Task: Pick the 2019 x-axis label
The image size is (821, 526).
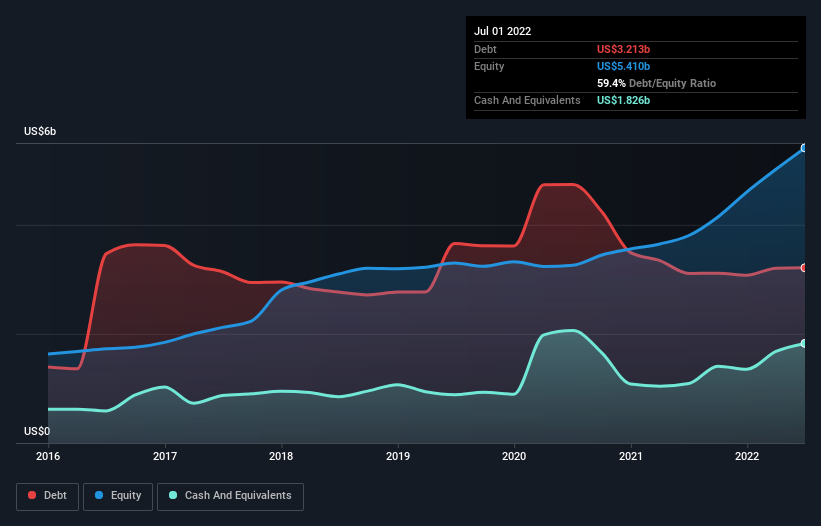Action: (398, 456)
